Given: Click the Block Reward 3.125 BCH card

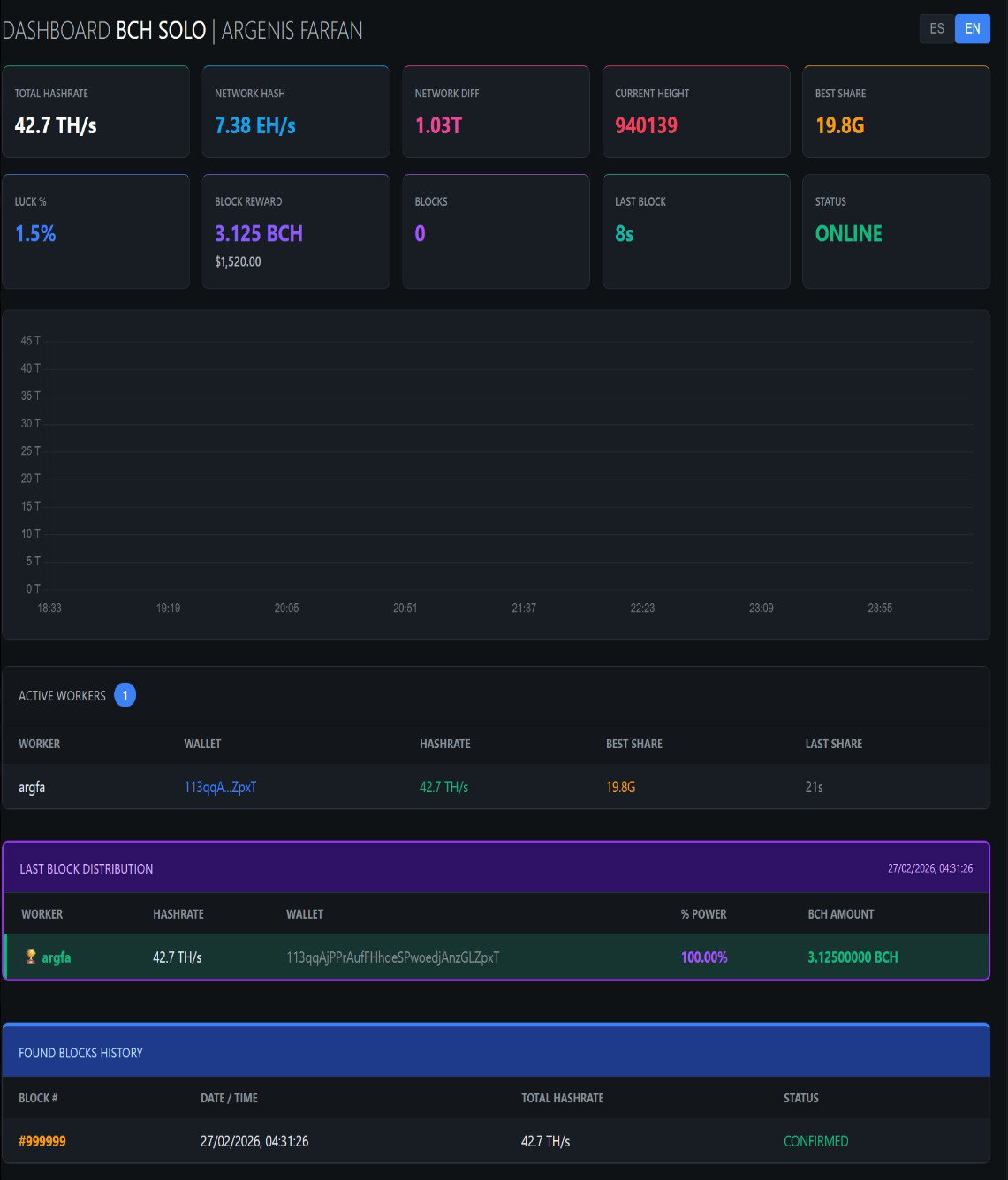Looking at the screenshot, I should coord(296,231).
